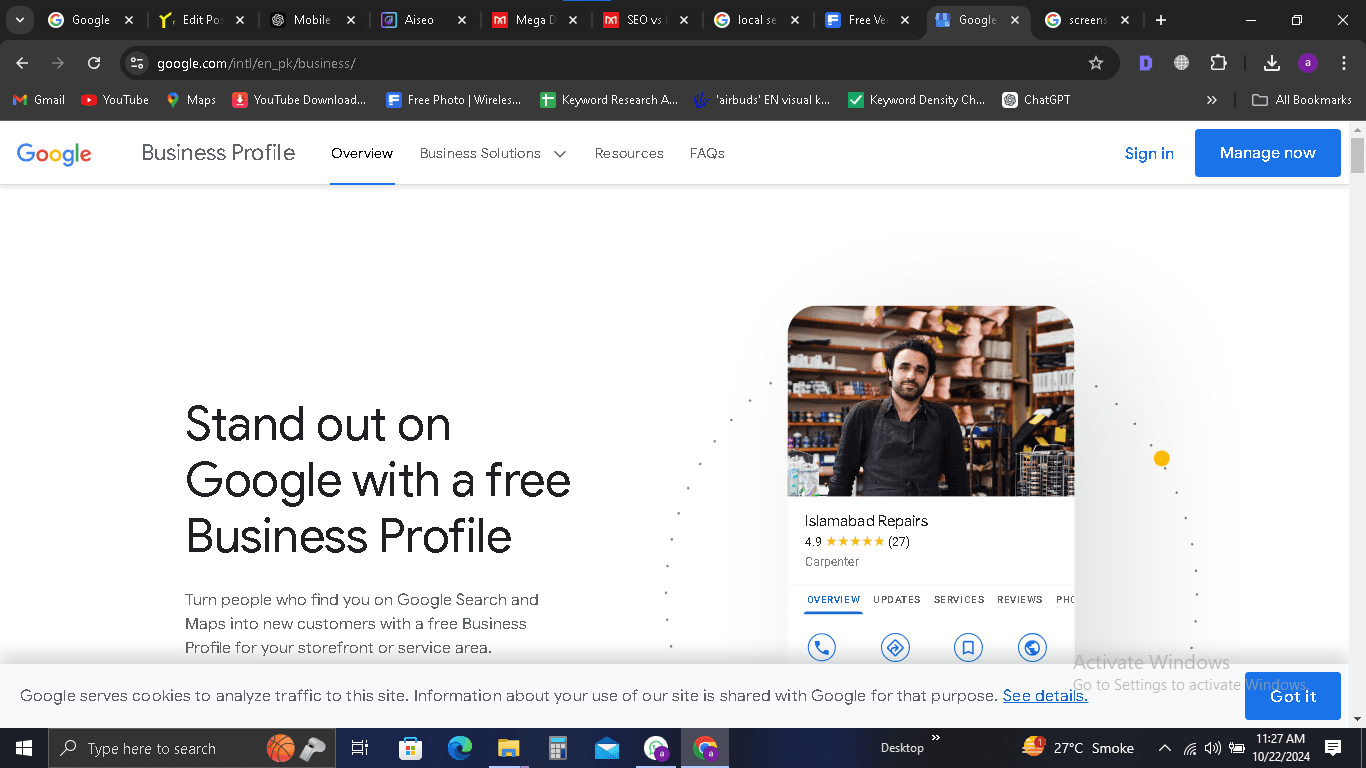The width and height of the screenshot is (1366, 768).
Task: Open new tab with plus button
Action: pos(1160,20)
